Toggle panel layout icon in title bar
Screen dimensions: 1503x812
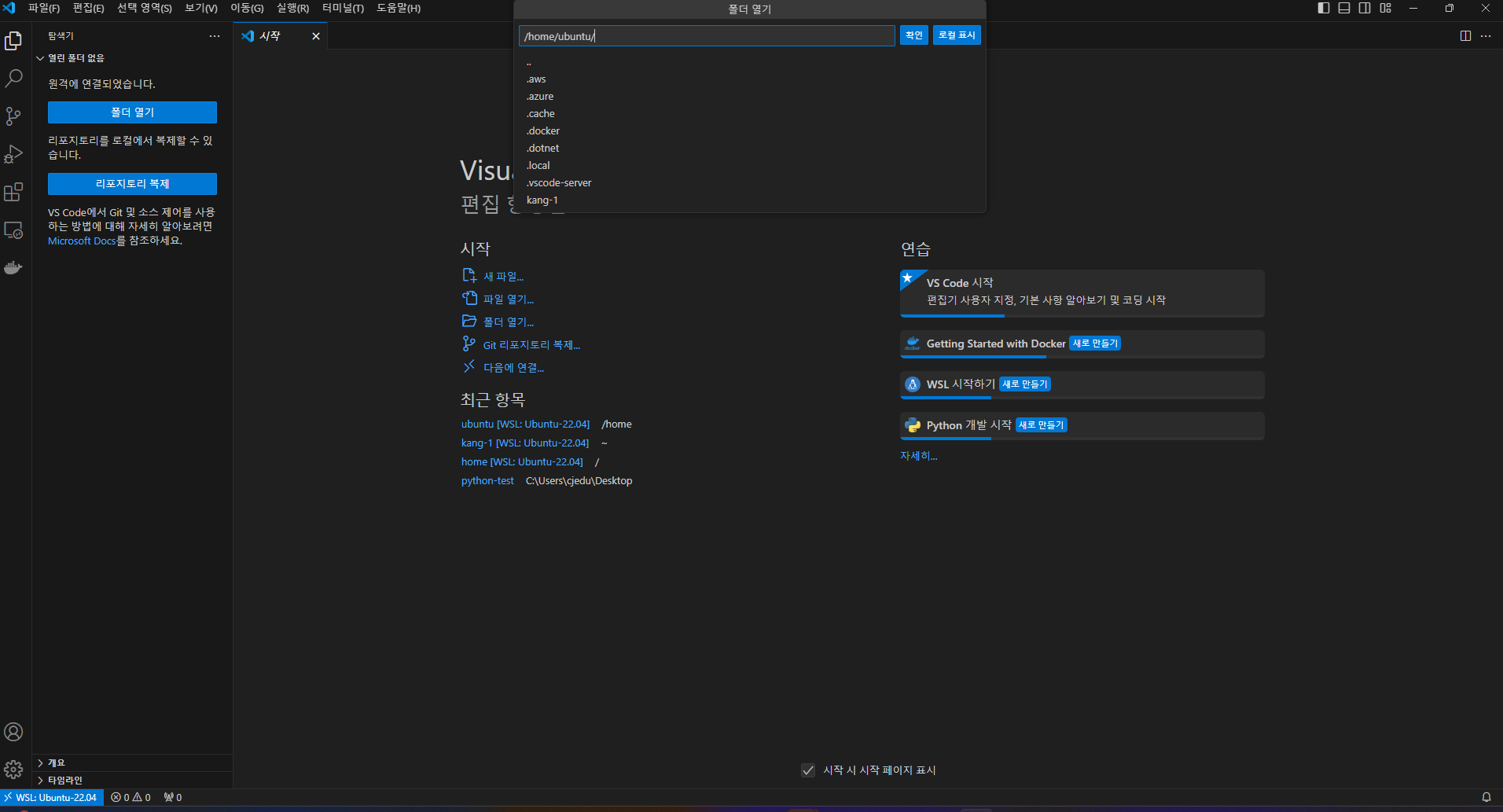[x=1344, y=8]
